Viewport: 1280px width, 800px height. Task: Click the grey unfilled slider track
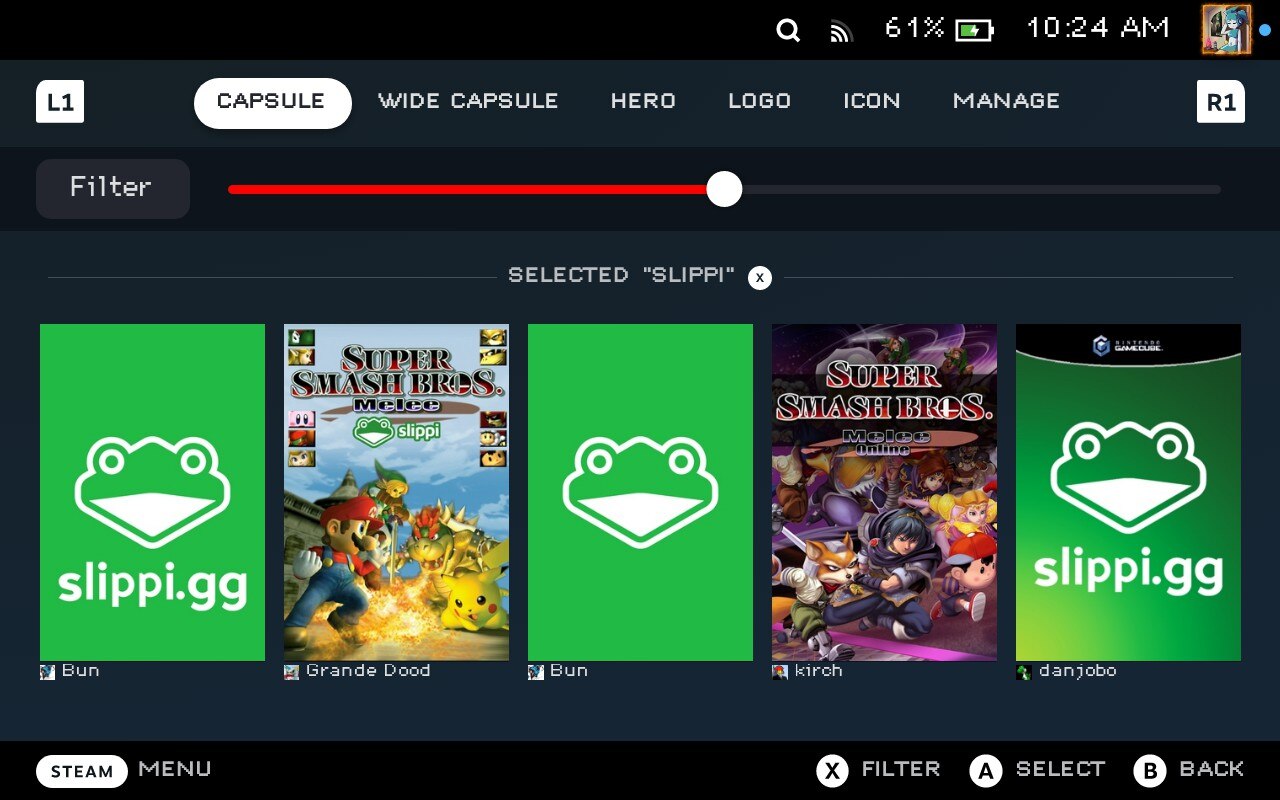[981, 189]
